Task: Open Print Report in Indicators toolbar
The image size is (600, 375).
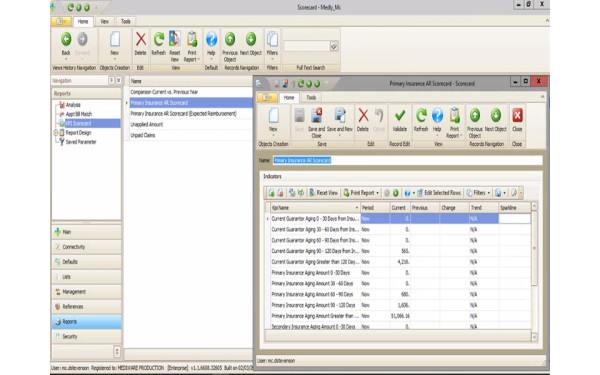Action: click(361, 193)
